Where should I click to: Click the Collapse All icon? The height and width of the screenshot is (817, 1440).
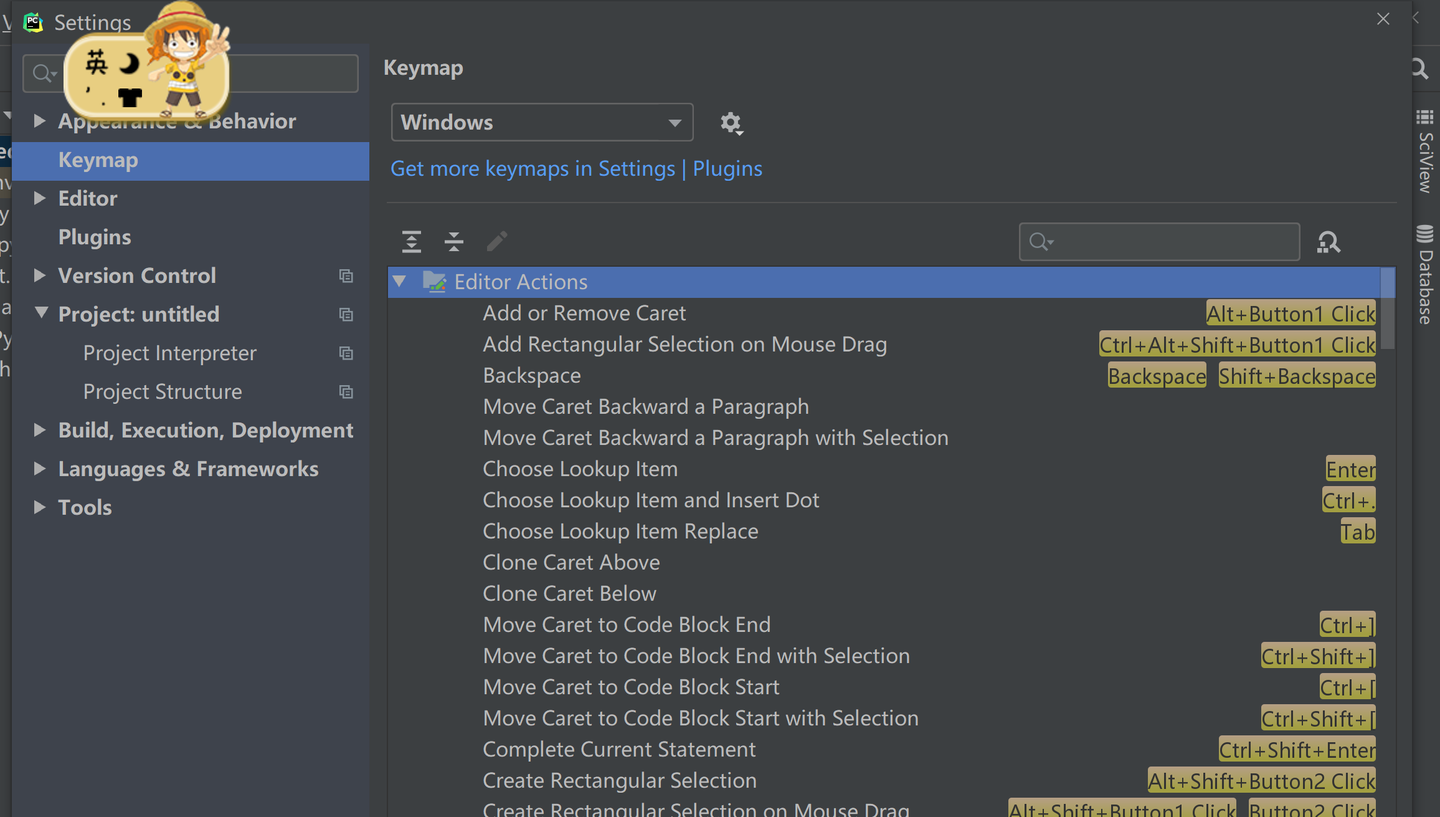point(454,241)
